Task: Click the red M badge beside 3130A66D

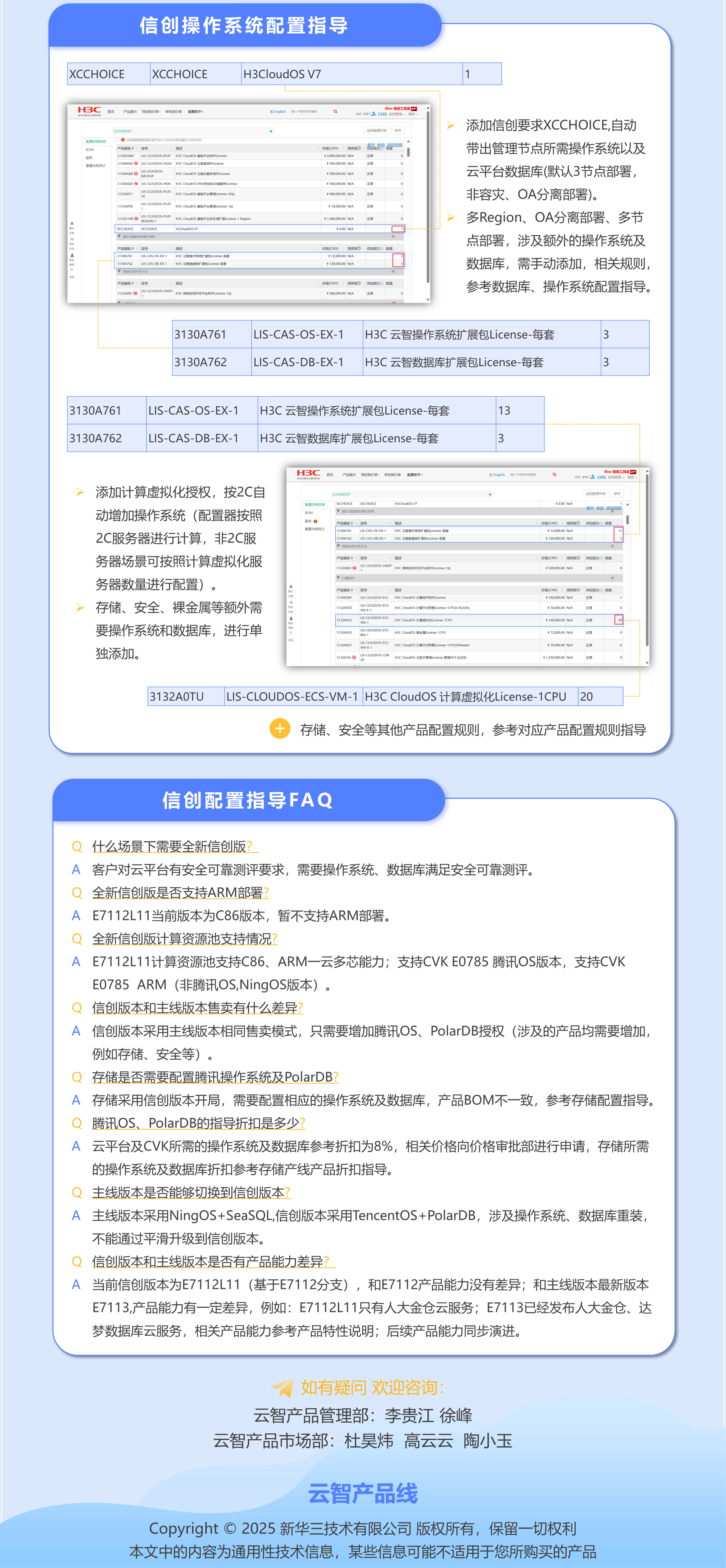Action: pyautogui.click(x=136, y=184)
